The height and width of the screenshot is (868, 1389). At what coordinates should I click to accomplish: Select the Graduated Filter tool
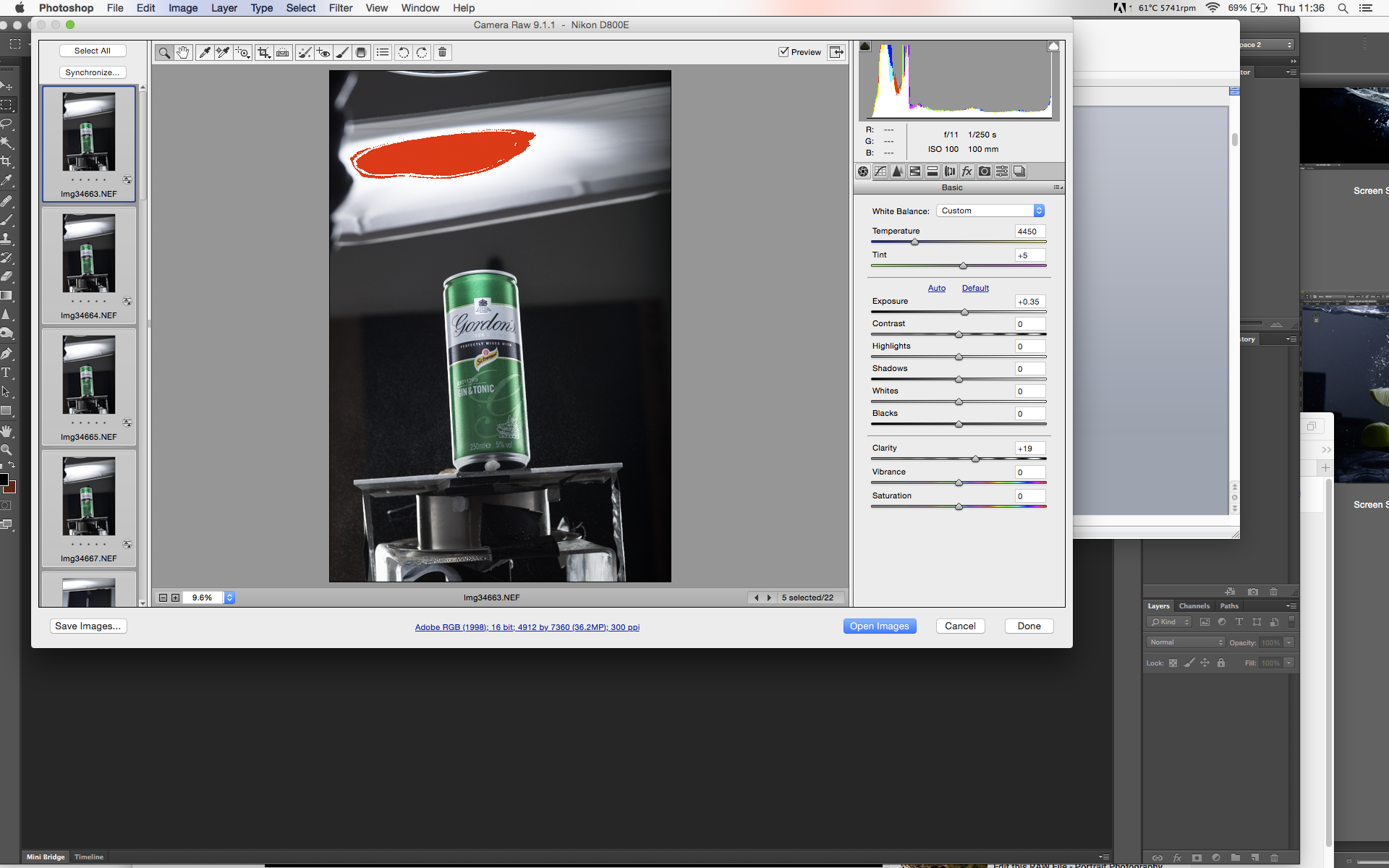(x=361, y=53)
